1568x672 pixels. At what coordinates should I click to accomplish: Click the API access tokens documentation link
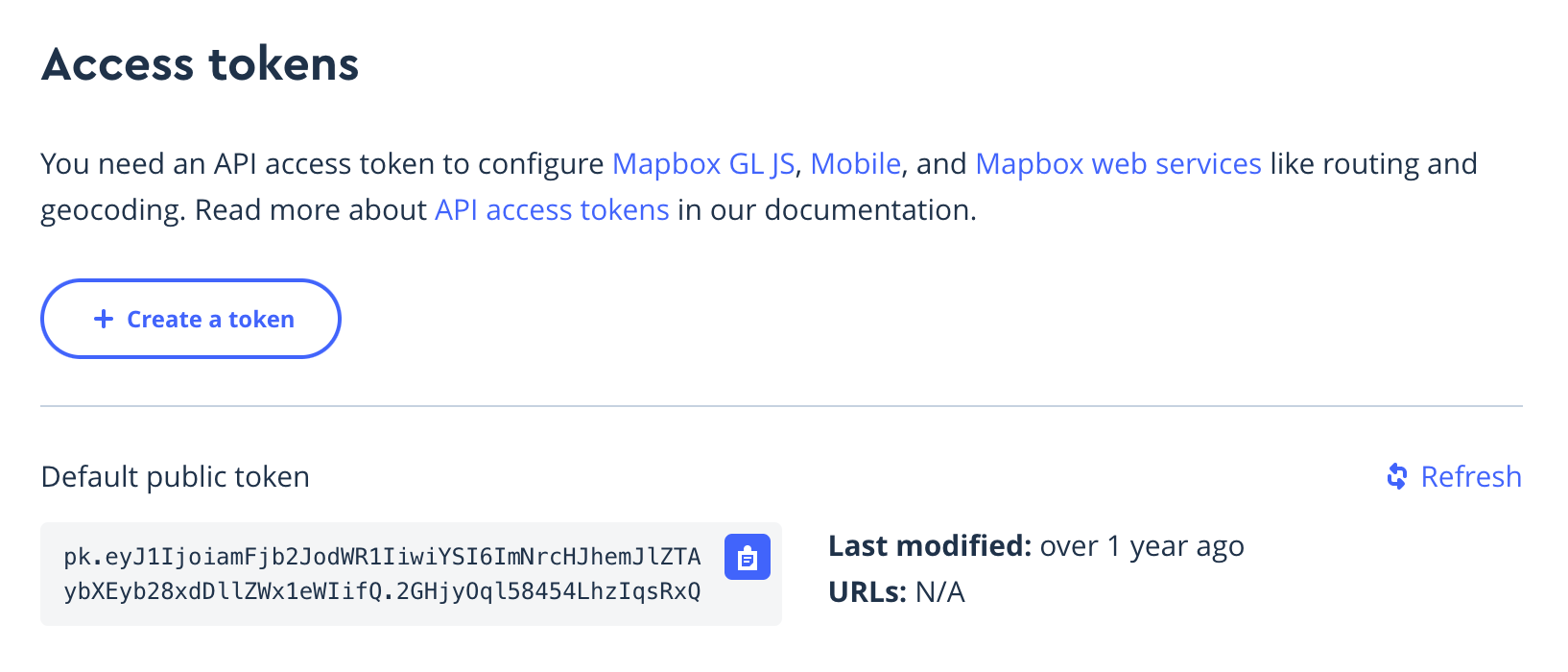(x=551, y=209)
